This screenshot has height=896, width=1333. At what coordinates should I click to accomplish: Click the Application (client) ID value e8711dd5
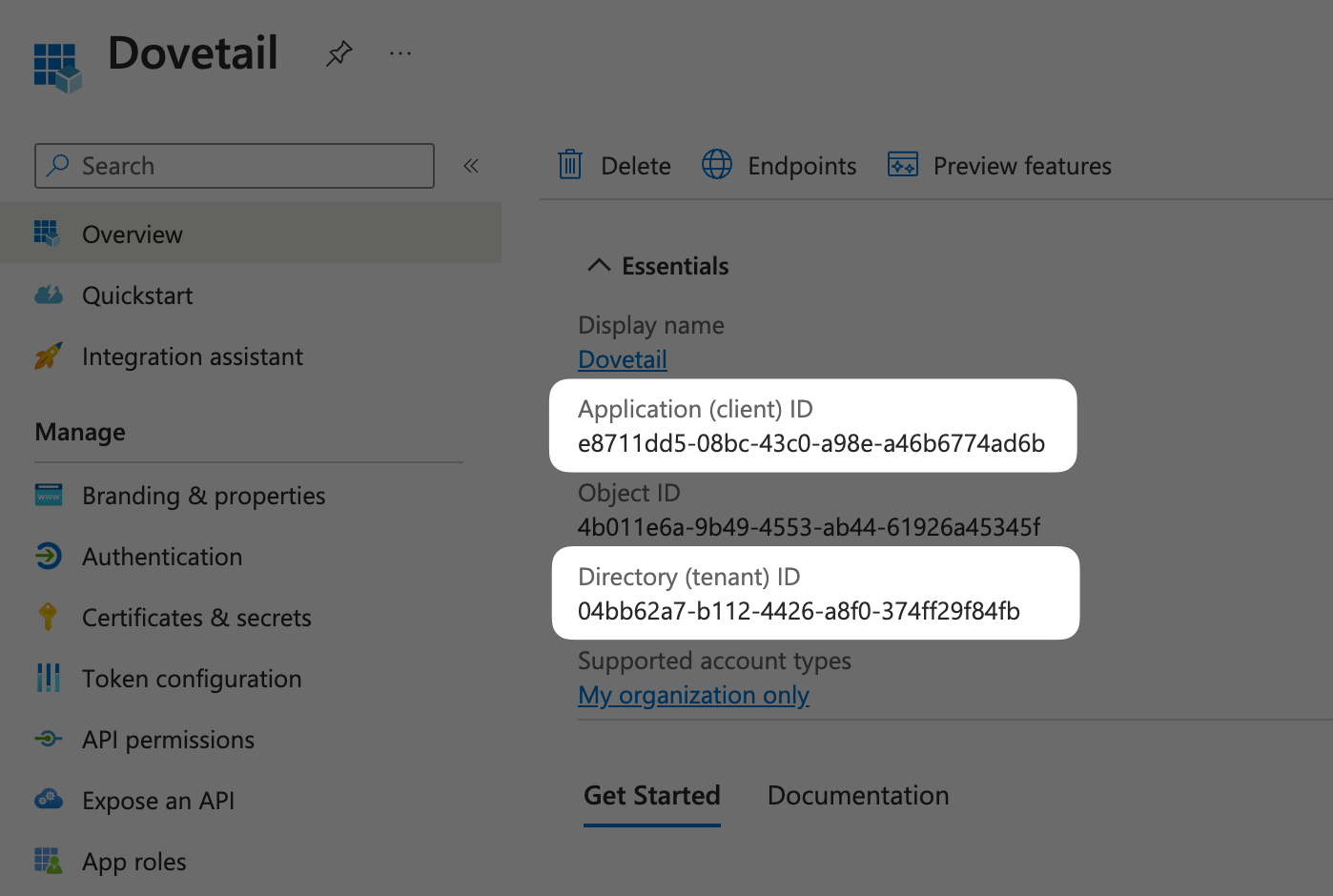[811, 443]
